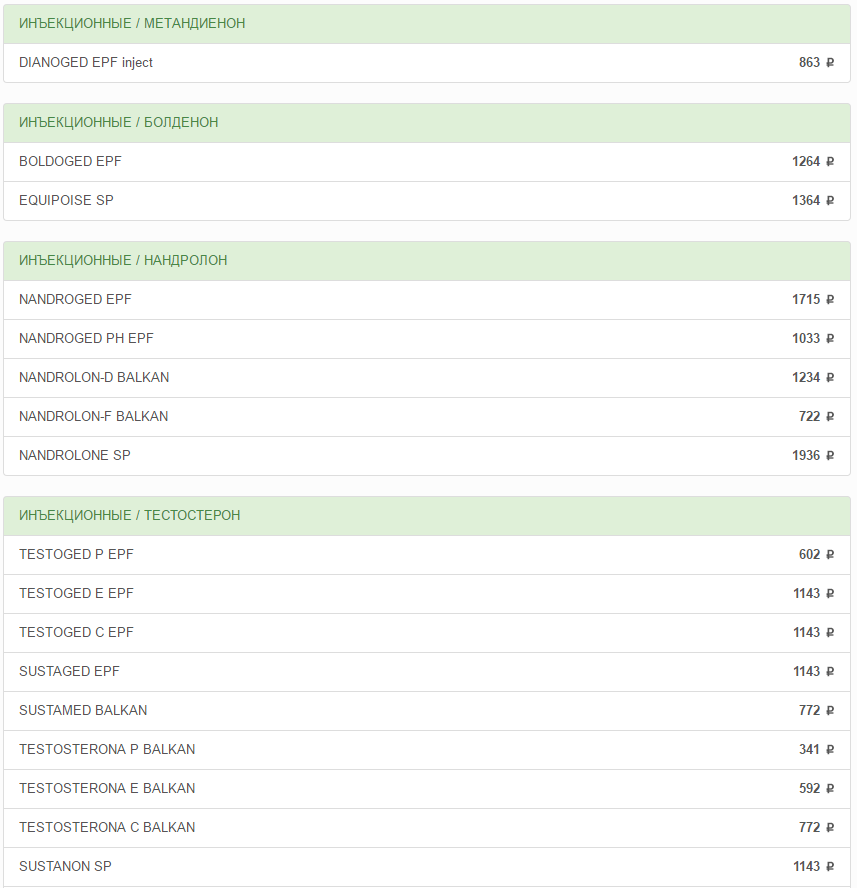Viewport: 857px width, 888px height.
Task: Click the ИНЪЕКЦИОННЫЕ / ТЕСТОСТЕРОН category header
Action: point(130,516)
